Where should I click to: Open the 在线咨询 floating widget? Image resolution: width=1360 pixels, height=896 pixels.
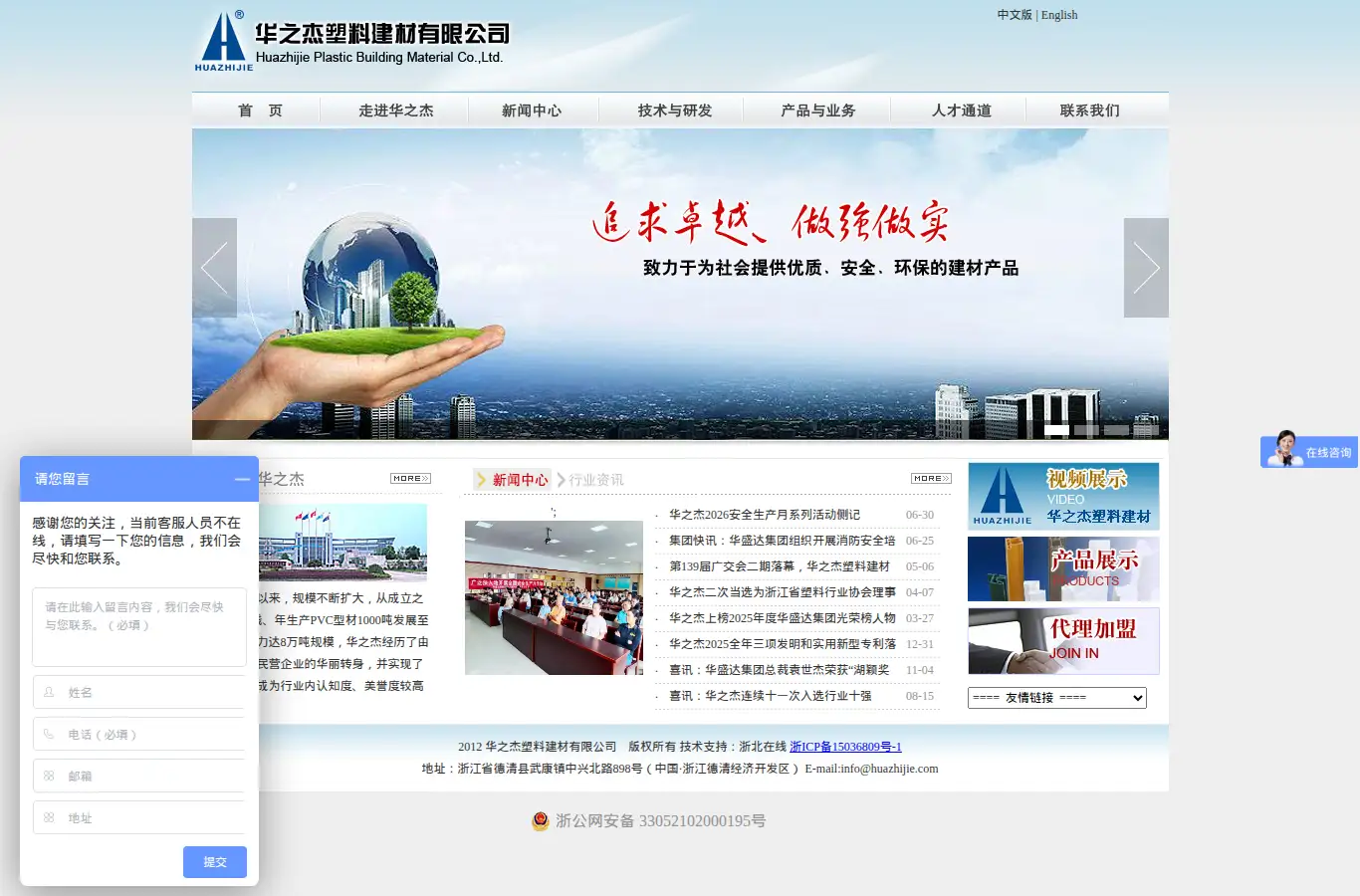point(1308,450)
